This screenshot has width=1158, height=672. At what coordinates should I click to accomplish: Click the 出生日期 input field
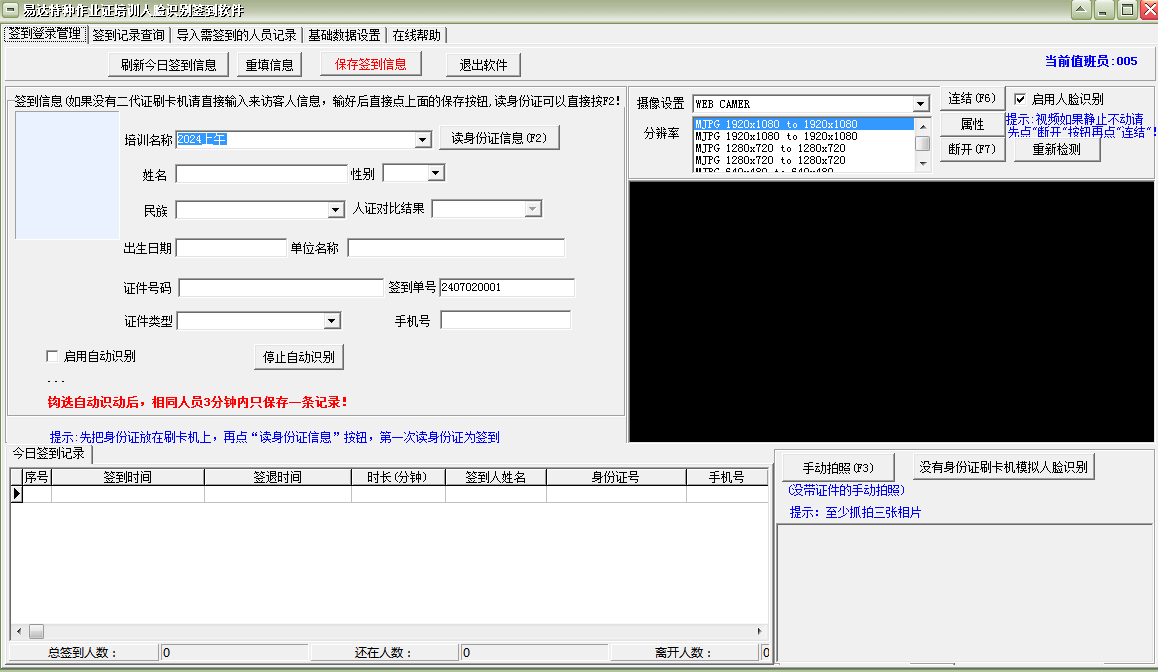coord(231,248)
